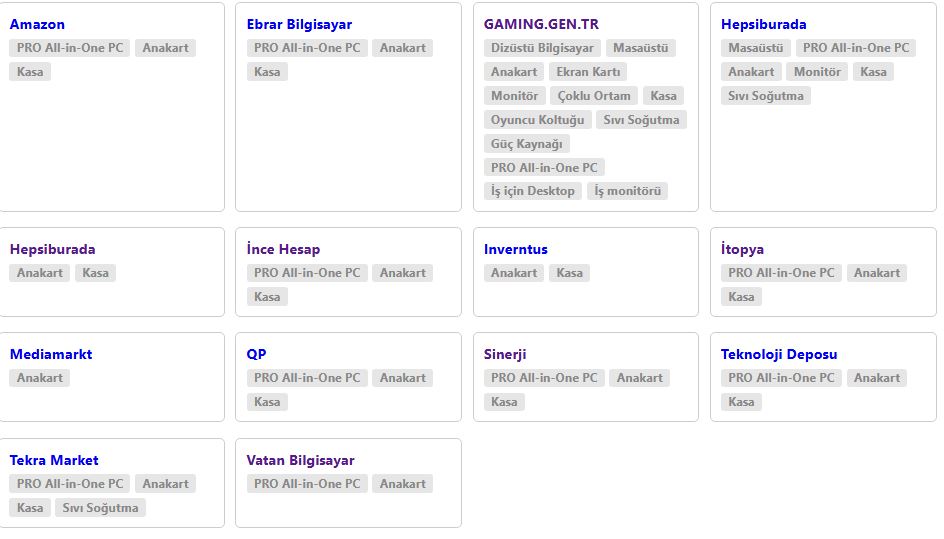This screenshot has width=944, height=539.
Task: Click Kasa tag in İnce Hesap card
Action: tap(267, 297)
